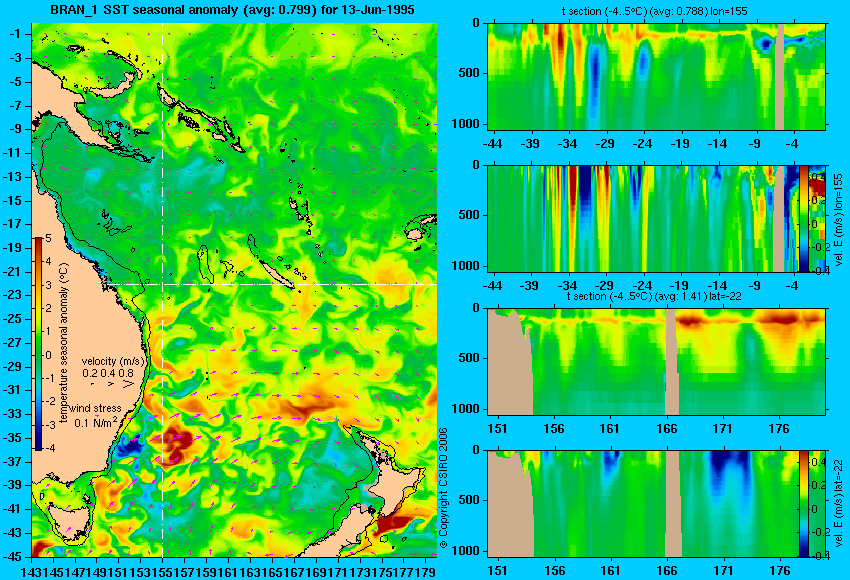Screen dimensions: 850x580
Task: Click depth tick 1000 on lat=-22 velocity section
Action: click(466, 551)
